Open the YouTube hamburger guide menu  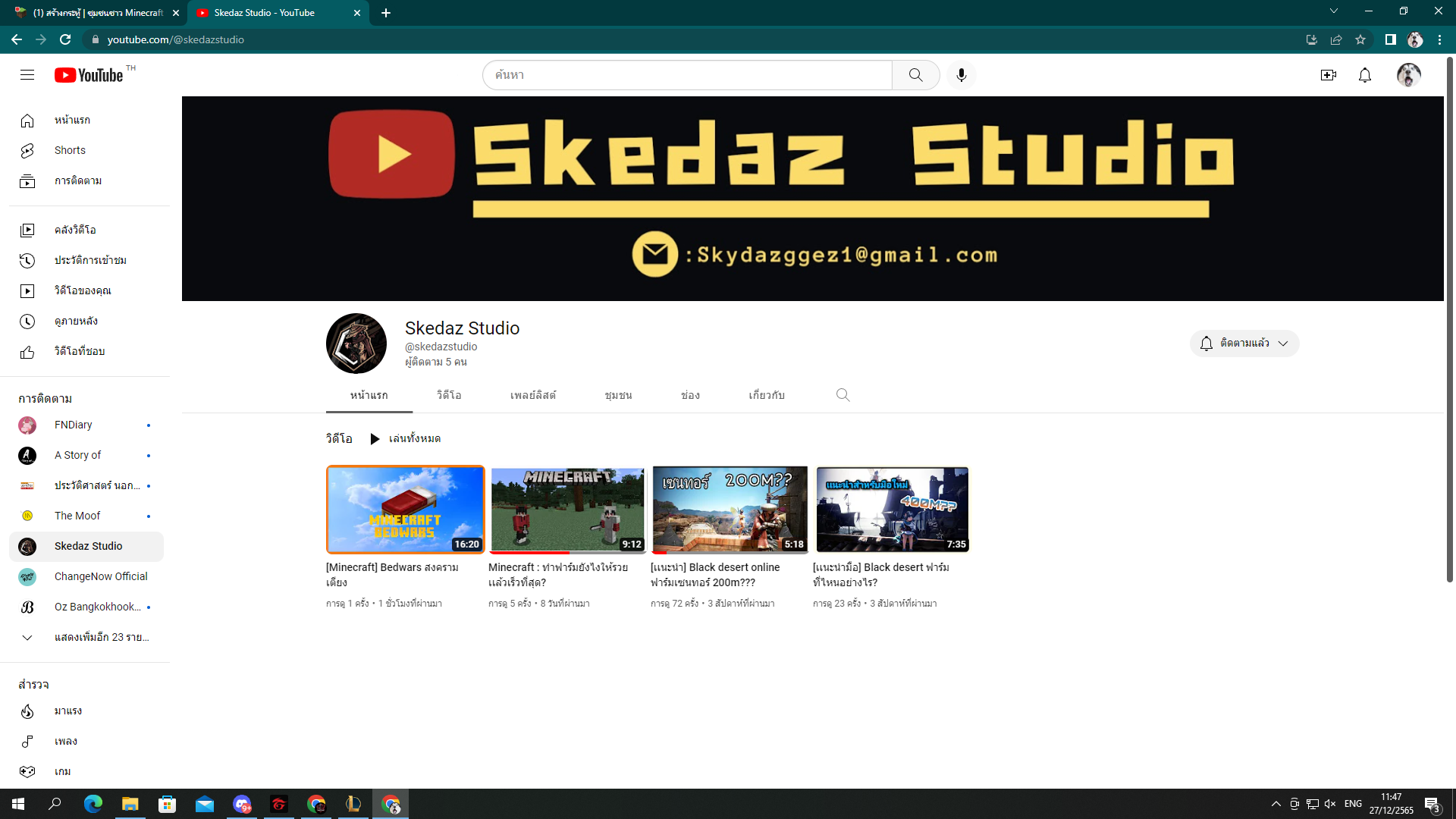[27, 75]
